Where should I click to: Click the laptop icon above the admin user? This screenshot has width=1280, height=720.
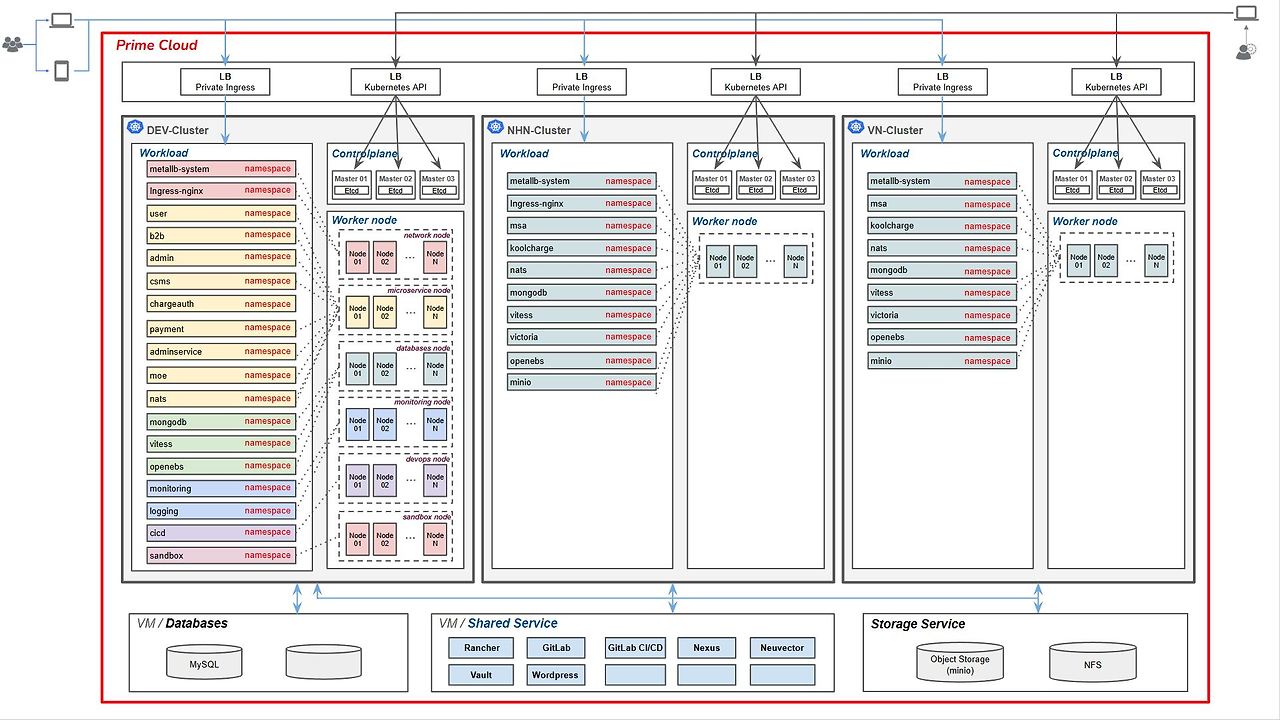1246,13
